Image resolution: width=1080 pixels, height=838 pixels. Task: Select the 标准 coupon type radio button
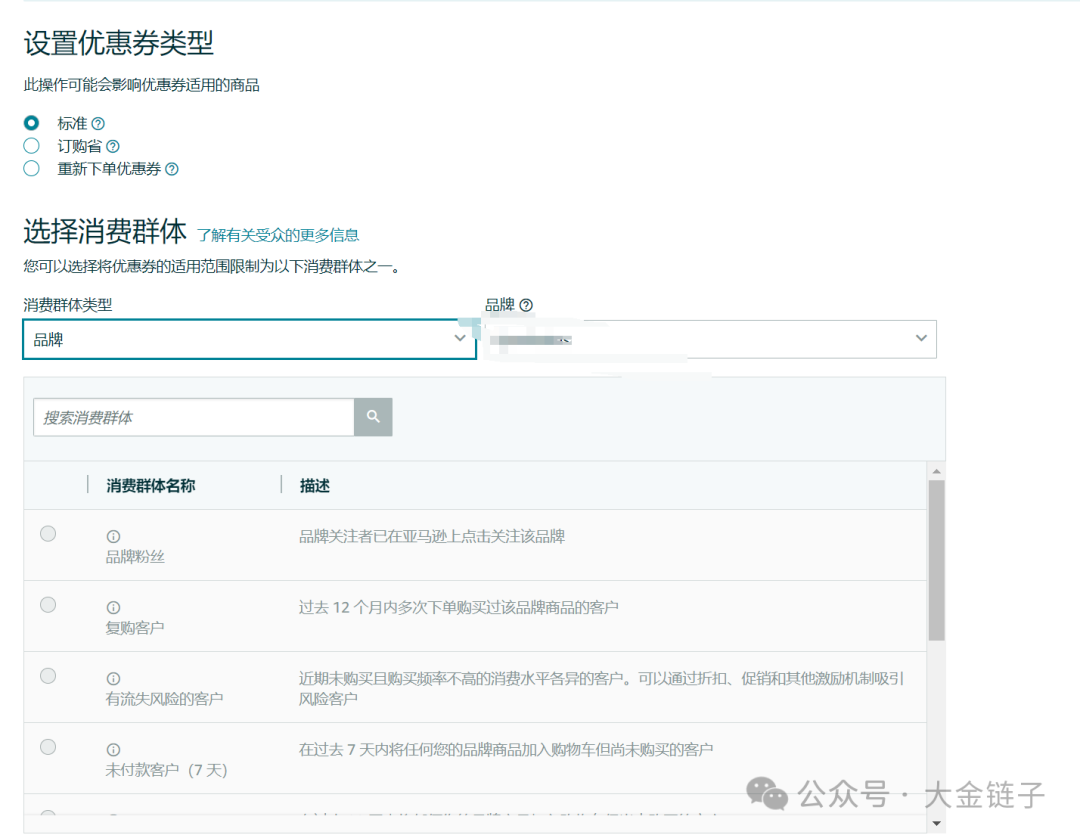31,122
